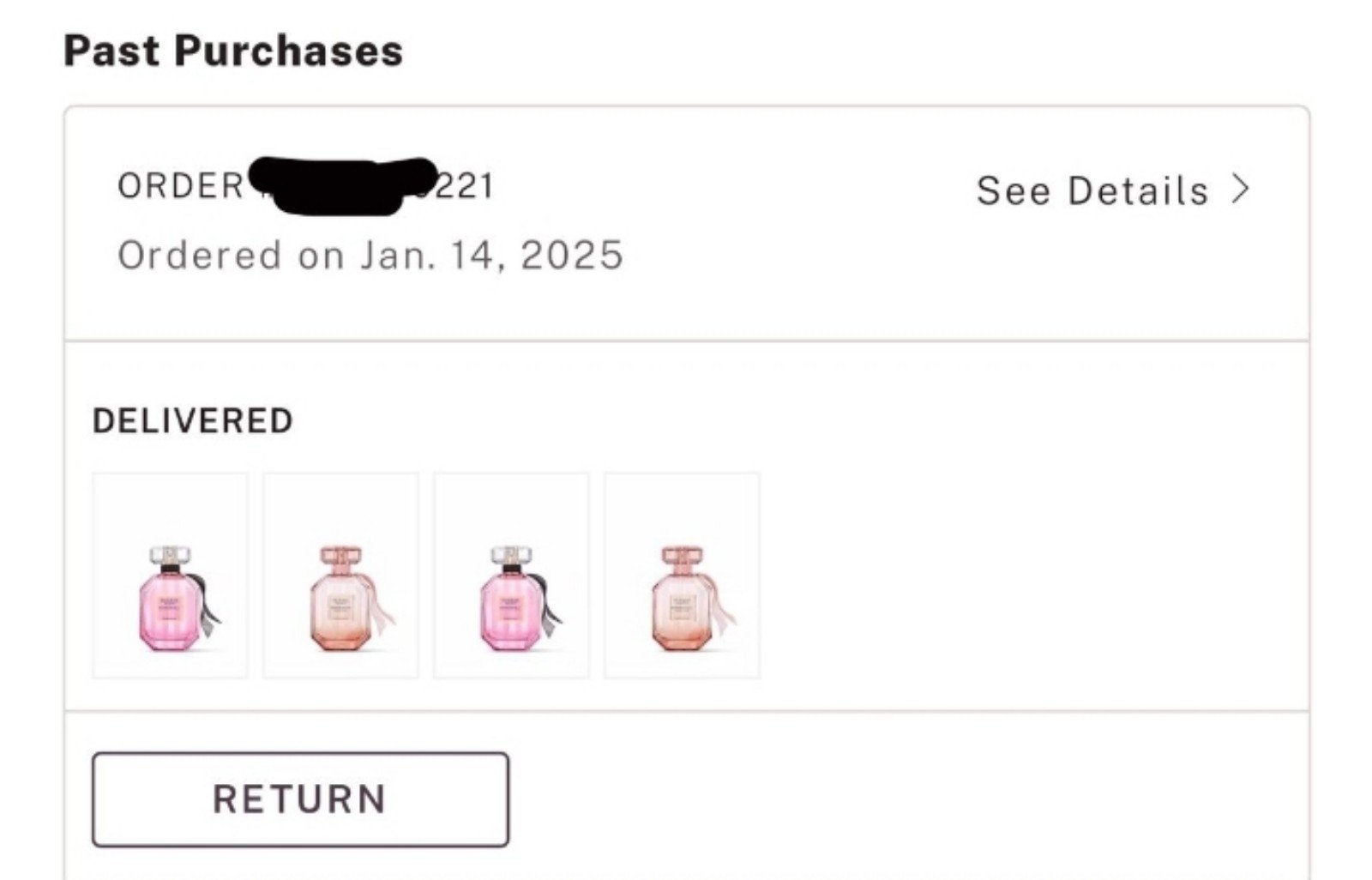Click the silver cap of the third bottle
The width and height of the screenshot is (1372, 880).
(x=511, y=556)
